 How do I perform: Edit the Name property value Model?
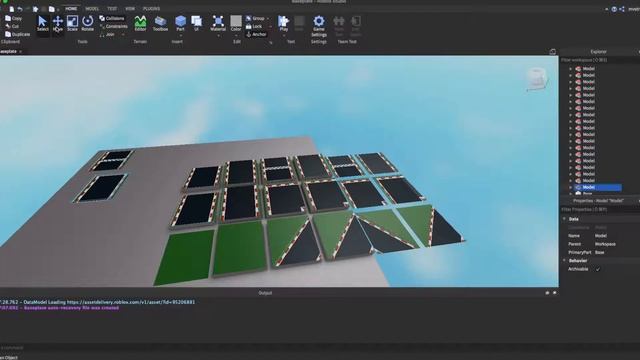pyautogui.click(x=601, y=236)
